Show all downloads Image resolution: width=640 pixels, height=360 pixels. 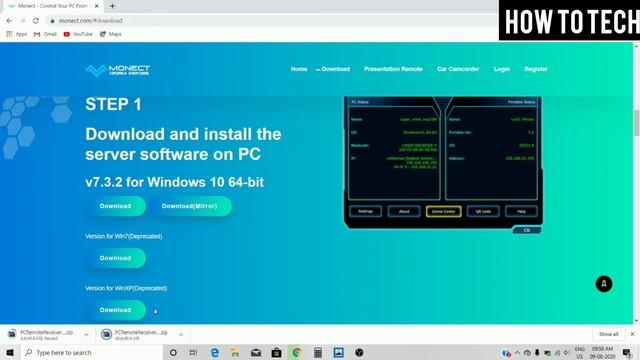click(x=608, y=334)
